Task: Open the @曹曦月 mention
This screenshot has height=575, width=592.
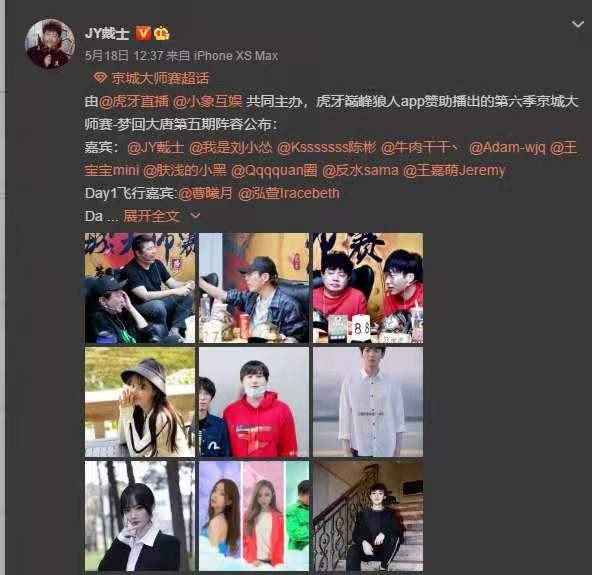Action: pos(205,193)
